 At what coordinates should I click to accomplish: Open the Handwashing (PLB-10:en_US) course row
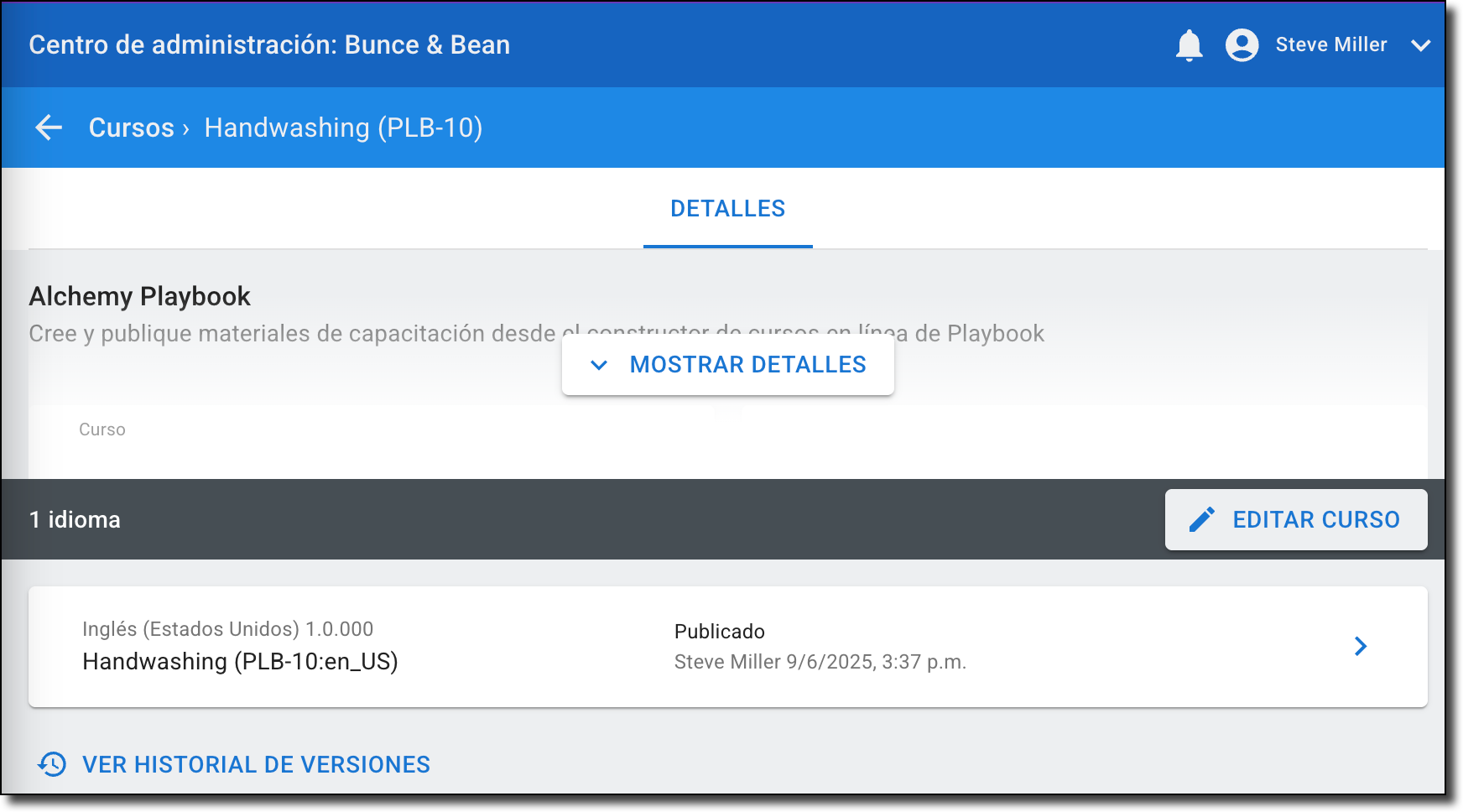(240, 661)
